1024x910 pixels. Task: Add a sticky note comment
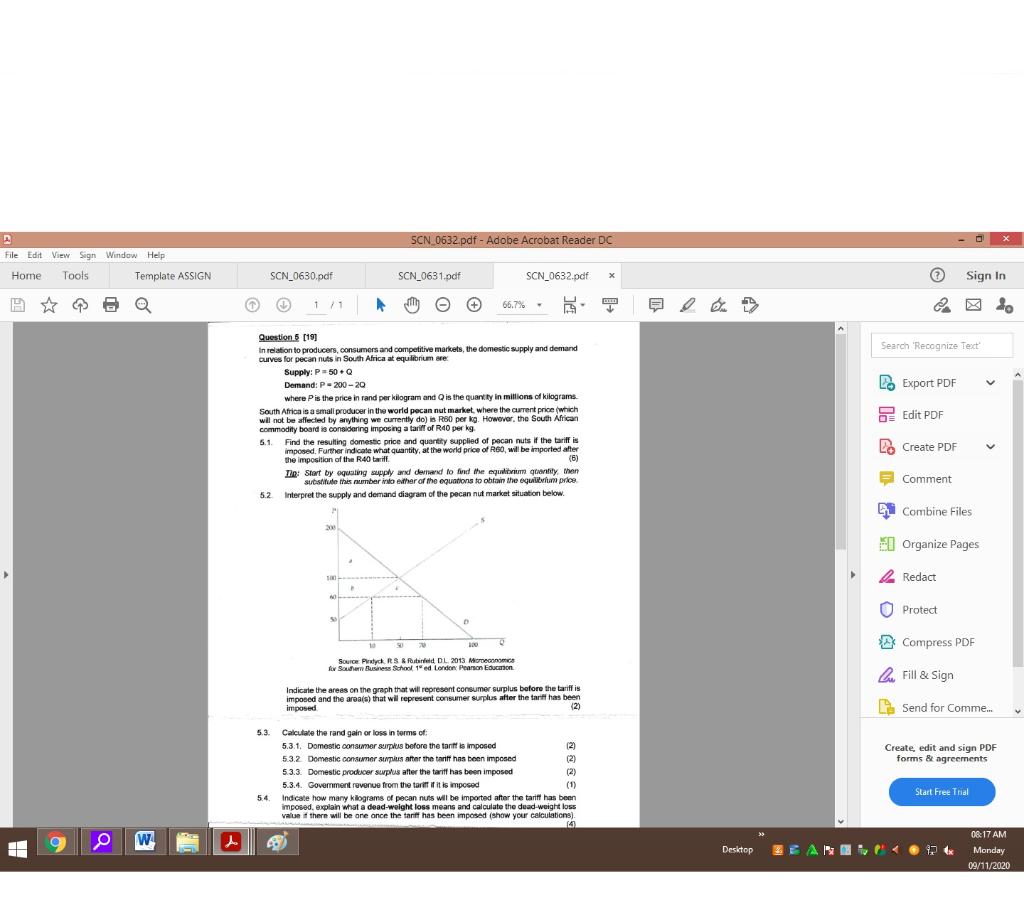656,305
